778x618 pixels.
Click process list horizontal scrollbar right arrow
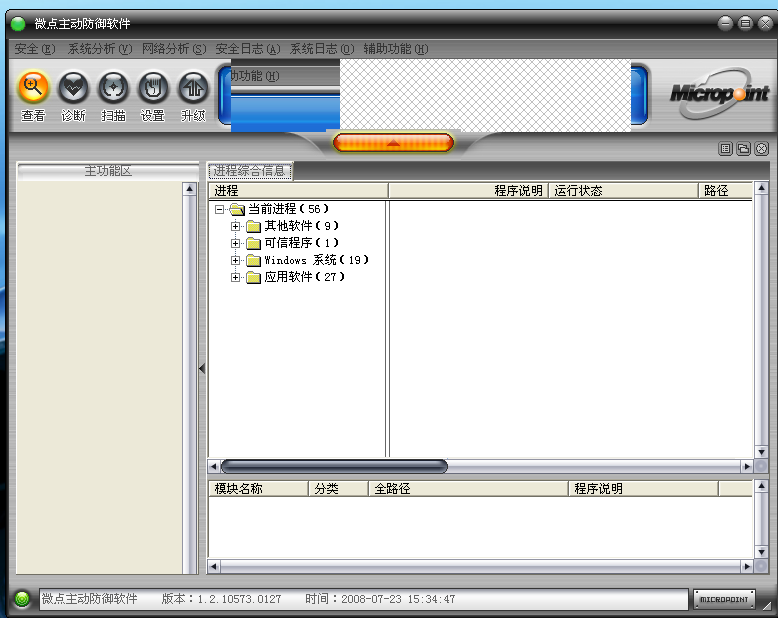click(747, 466)
